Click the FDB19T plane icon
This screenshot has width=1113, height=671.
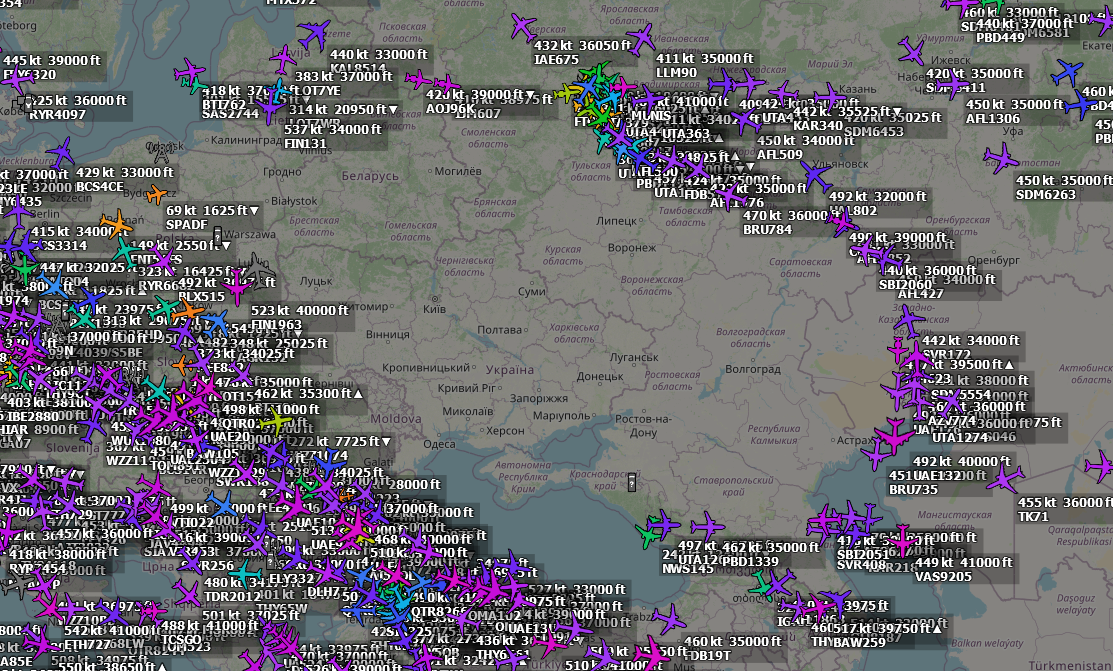point(668,619)
